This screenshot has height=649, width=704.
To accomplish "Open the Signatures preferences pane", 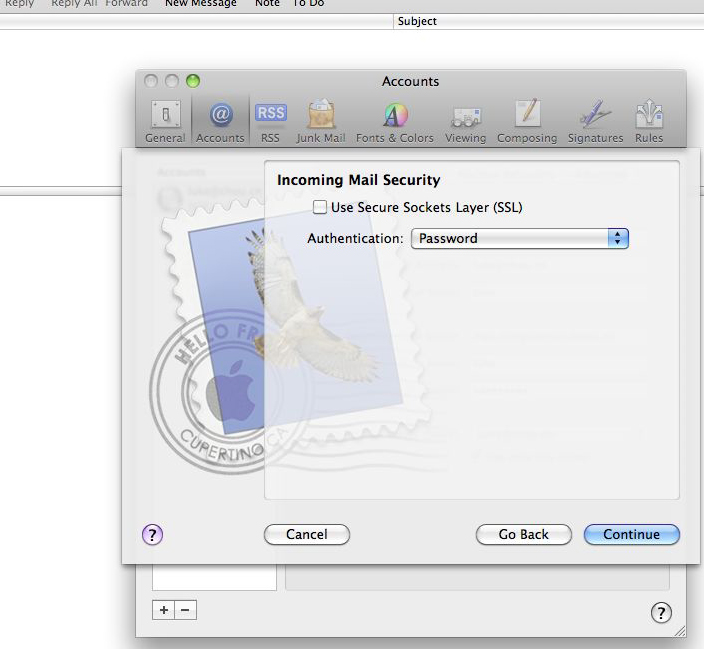I will pyautogui.click(x=595, y=121).
